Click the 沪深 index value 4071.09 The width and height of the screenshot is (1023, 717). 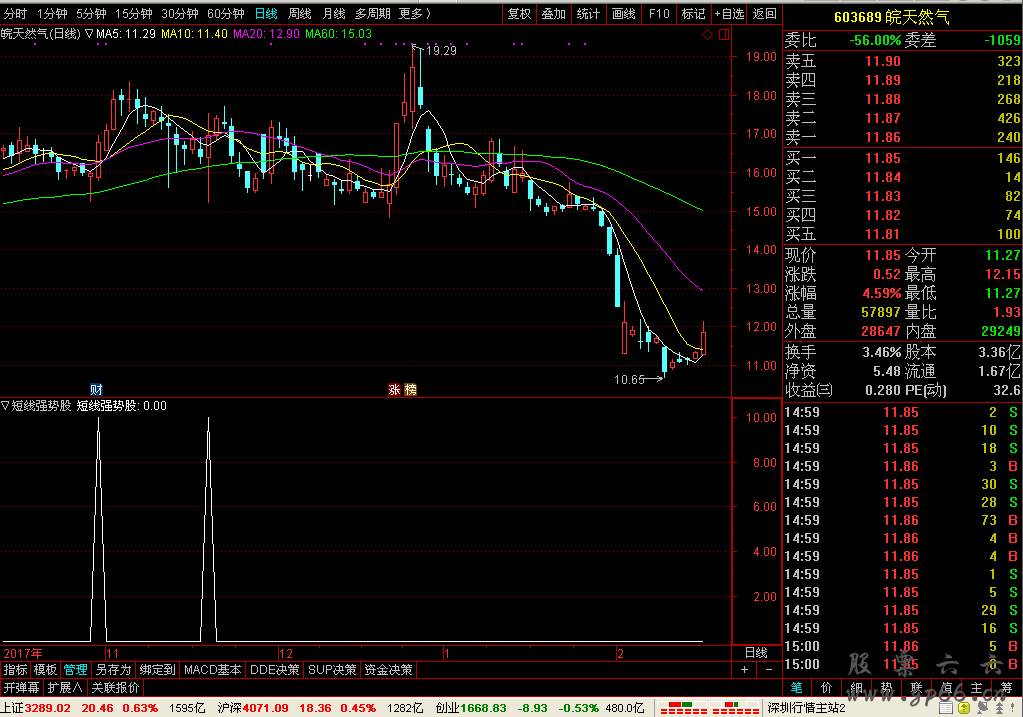pos(266,708)
